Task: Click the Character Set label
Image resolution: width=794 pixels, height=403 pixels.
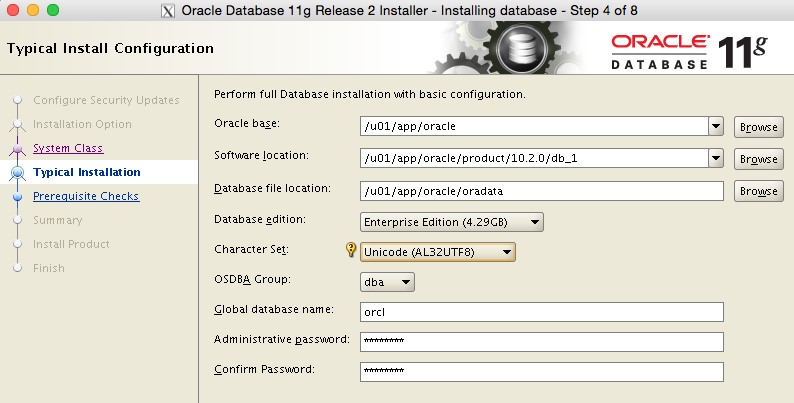Action: click(x=252, y=249)
